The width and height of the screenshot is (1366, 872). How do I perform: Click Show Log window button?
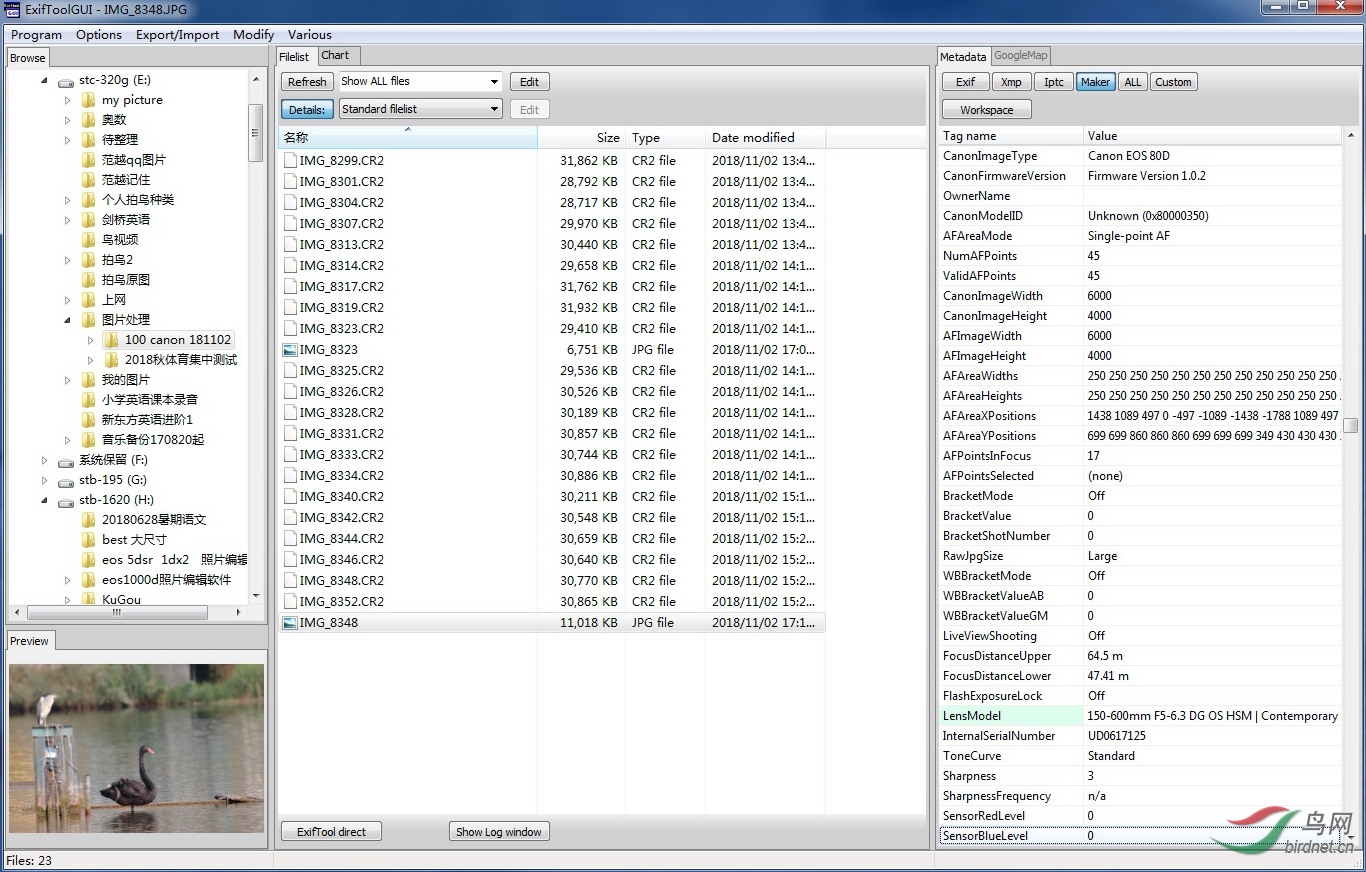[x=499, y=832]
